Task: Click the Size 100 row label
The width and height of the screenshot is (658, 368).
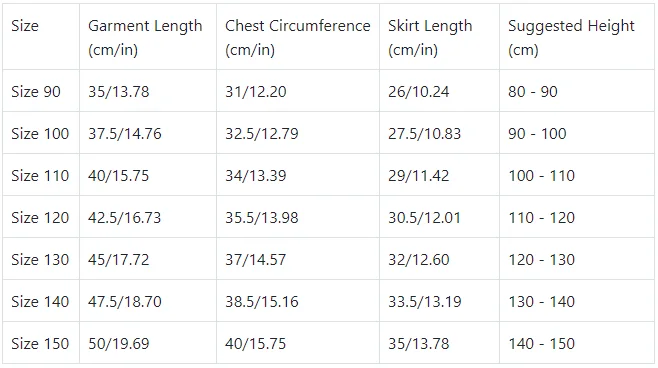Action: tap(41, 133)
